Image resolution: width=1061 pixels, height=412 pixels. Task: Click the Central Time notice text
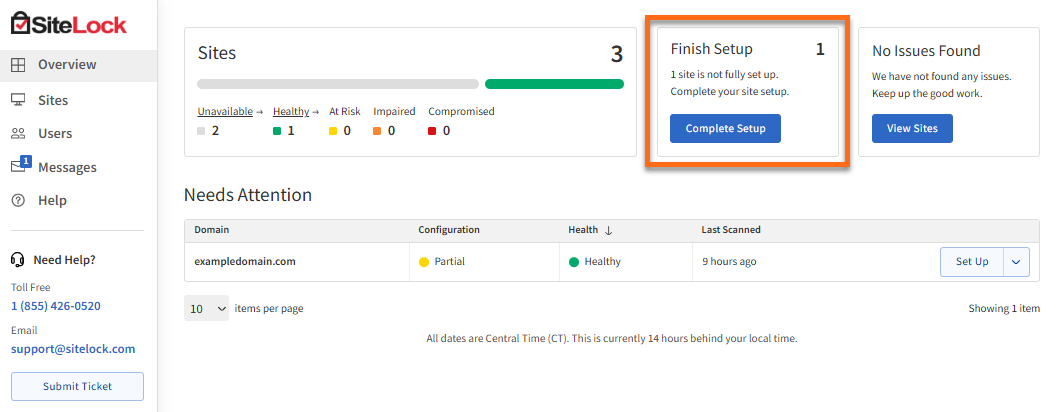pos(612,338)
